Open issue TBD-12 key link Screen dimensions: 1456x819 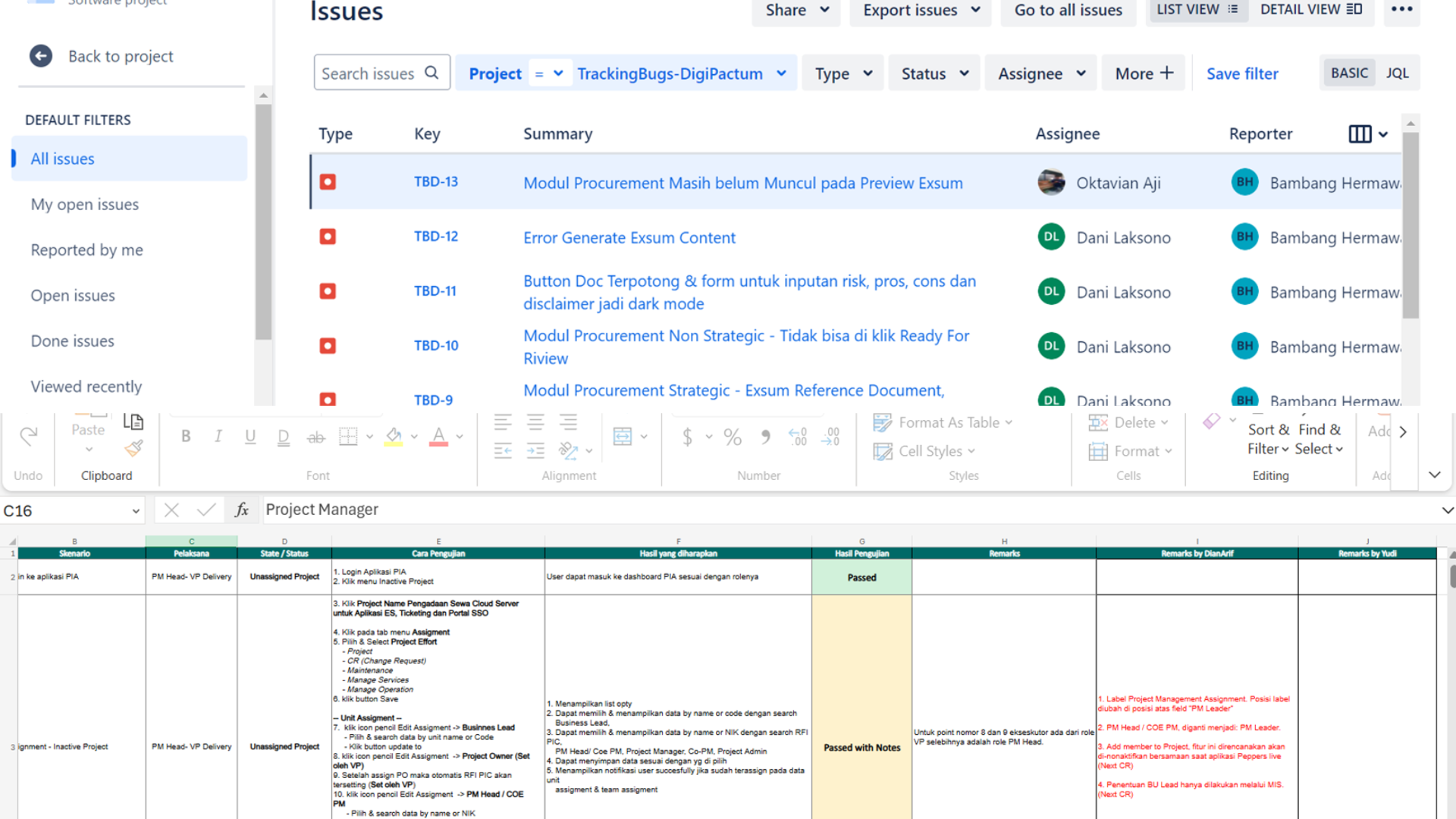(x=436, y=237)
